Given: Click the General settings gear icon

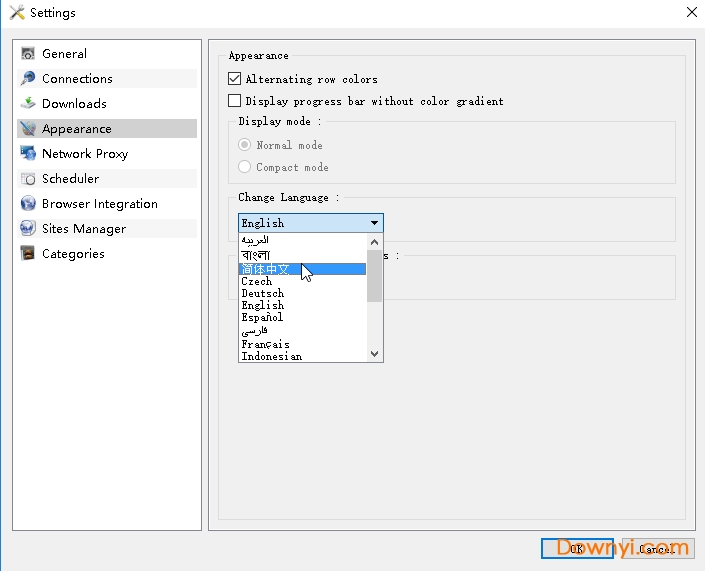Looking at the screenshot, I should (x=28, y=54).
